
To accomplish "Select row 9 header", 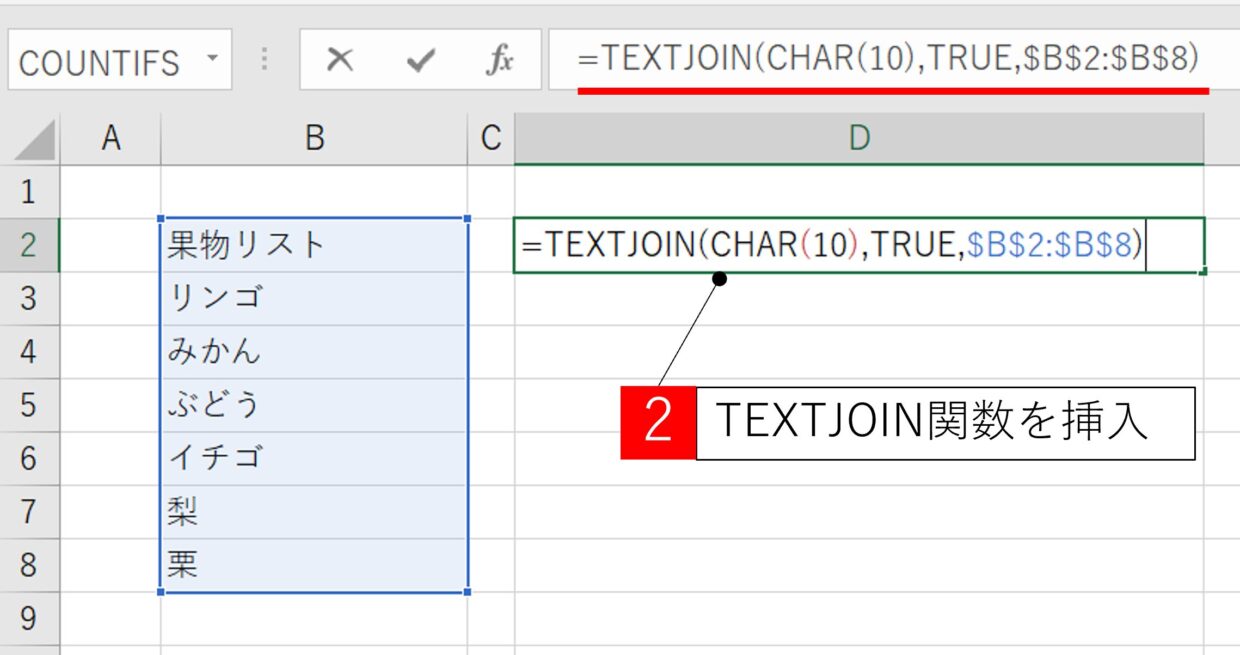I will click(29, 619).
